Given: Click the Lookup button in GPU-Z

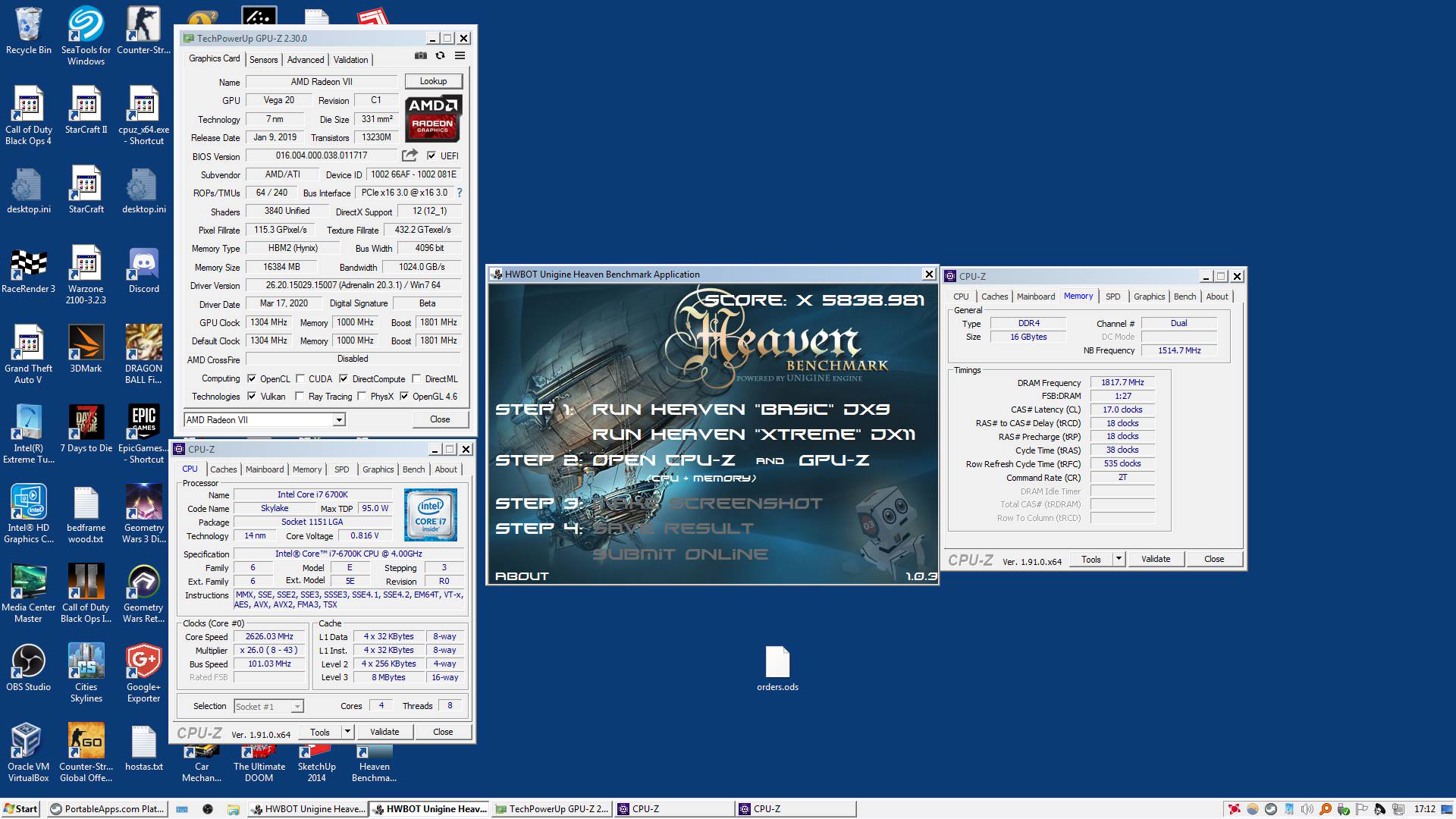Looking at the screenshot, I should 433,81.
